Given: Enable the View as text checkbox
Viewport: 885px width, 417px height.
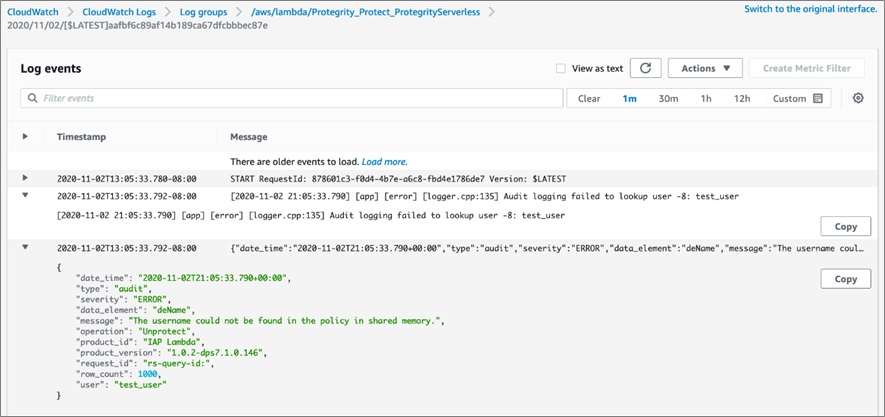Looking at the screenshot, I should click(560, 68).
